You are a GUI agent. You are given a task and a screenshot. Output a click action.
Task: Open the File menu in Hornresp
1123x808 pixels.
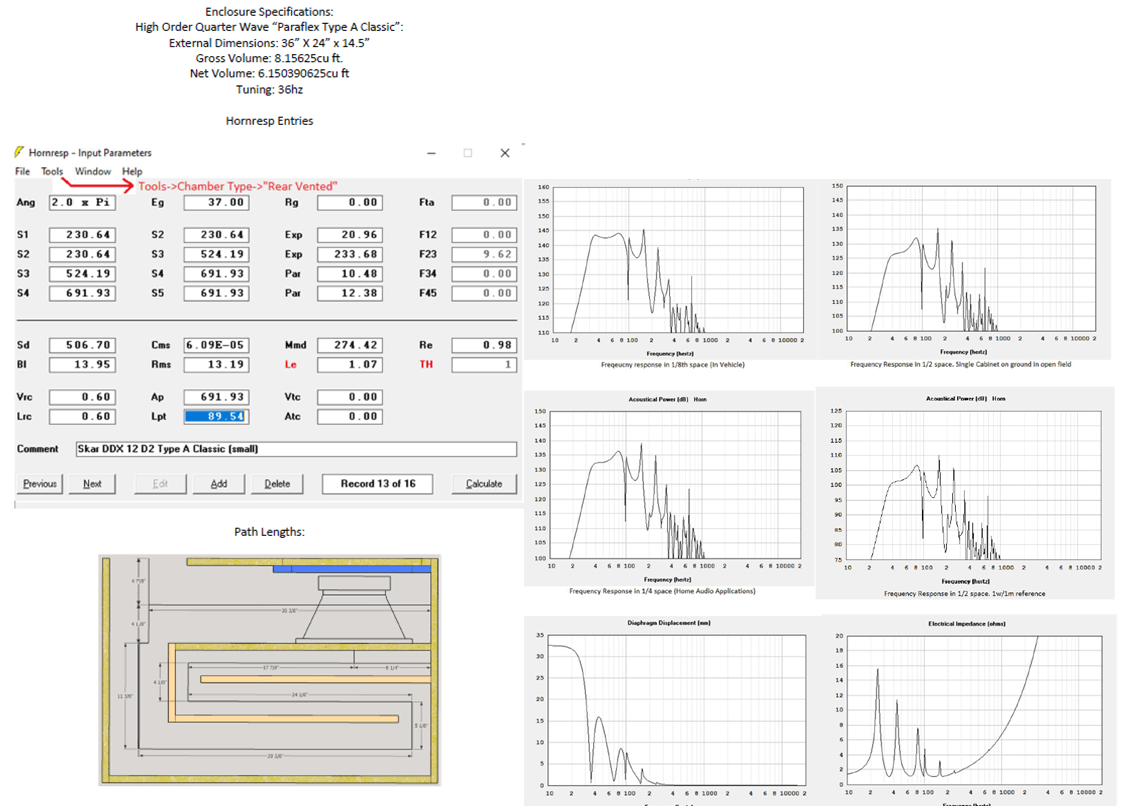tap(23, 171)
